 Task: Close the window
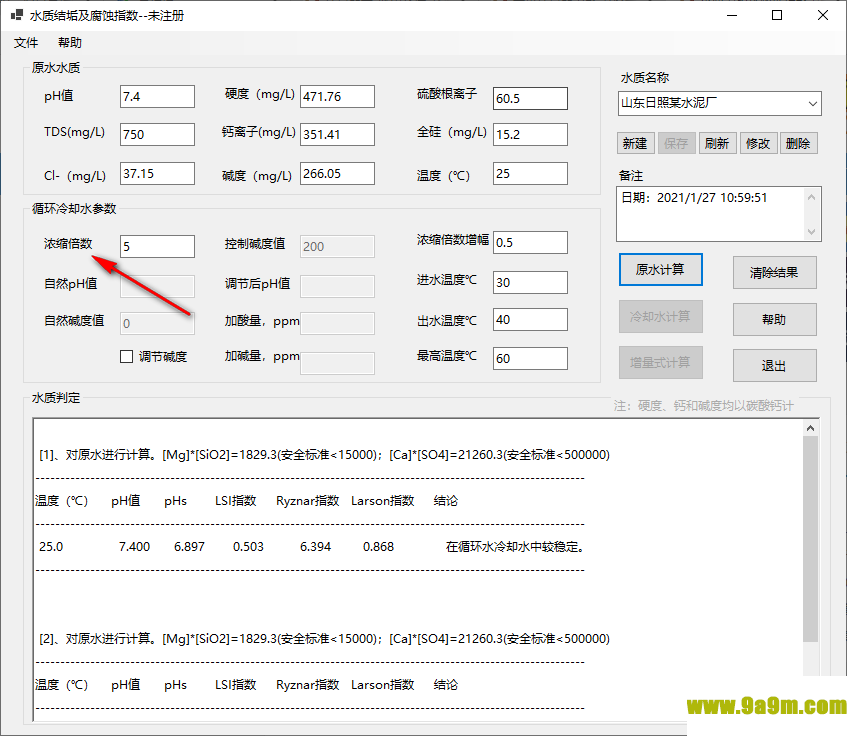823,15
